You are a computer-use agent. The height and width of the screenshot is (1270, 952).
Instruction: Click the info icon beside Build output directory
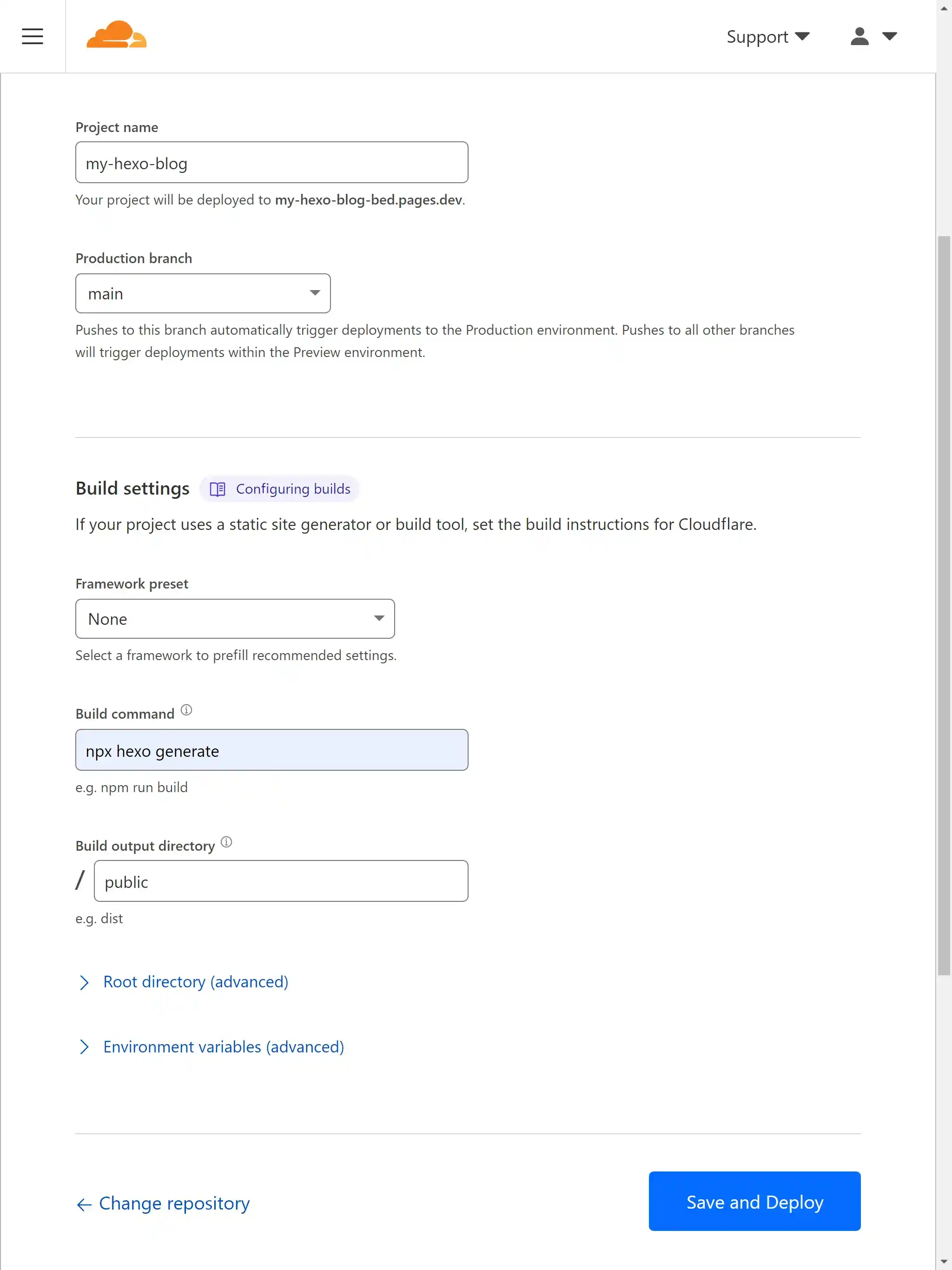click(226, 842)
